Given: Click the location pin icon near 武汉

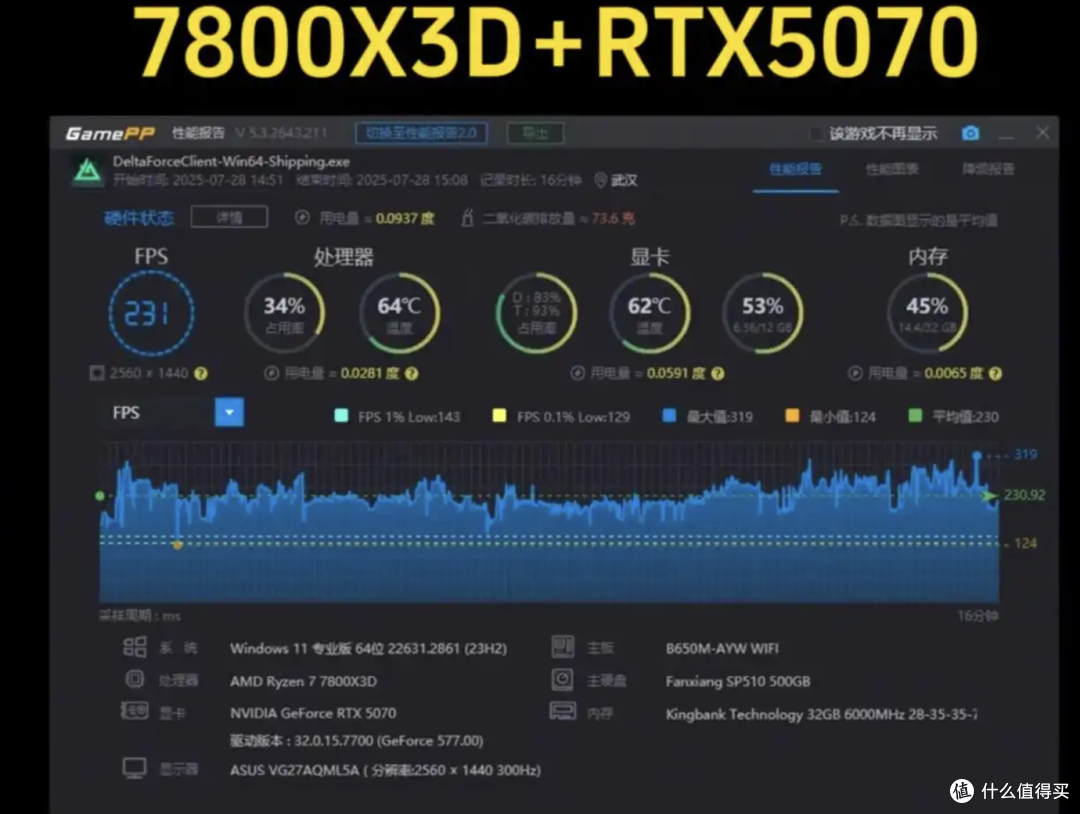Looking at the screenshot, I should pyautogui.click(x=601, y=180).
